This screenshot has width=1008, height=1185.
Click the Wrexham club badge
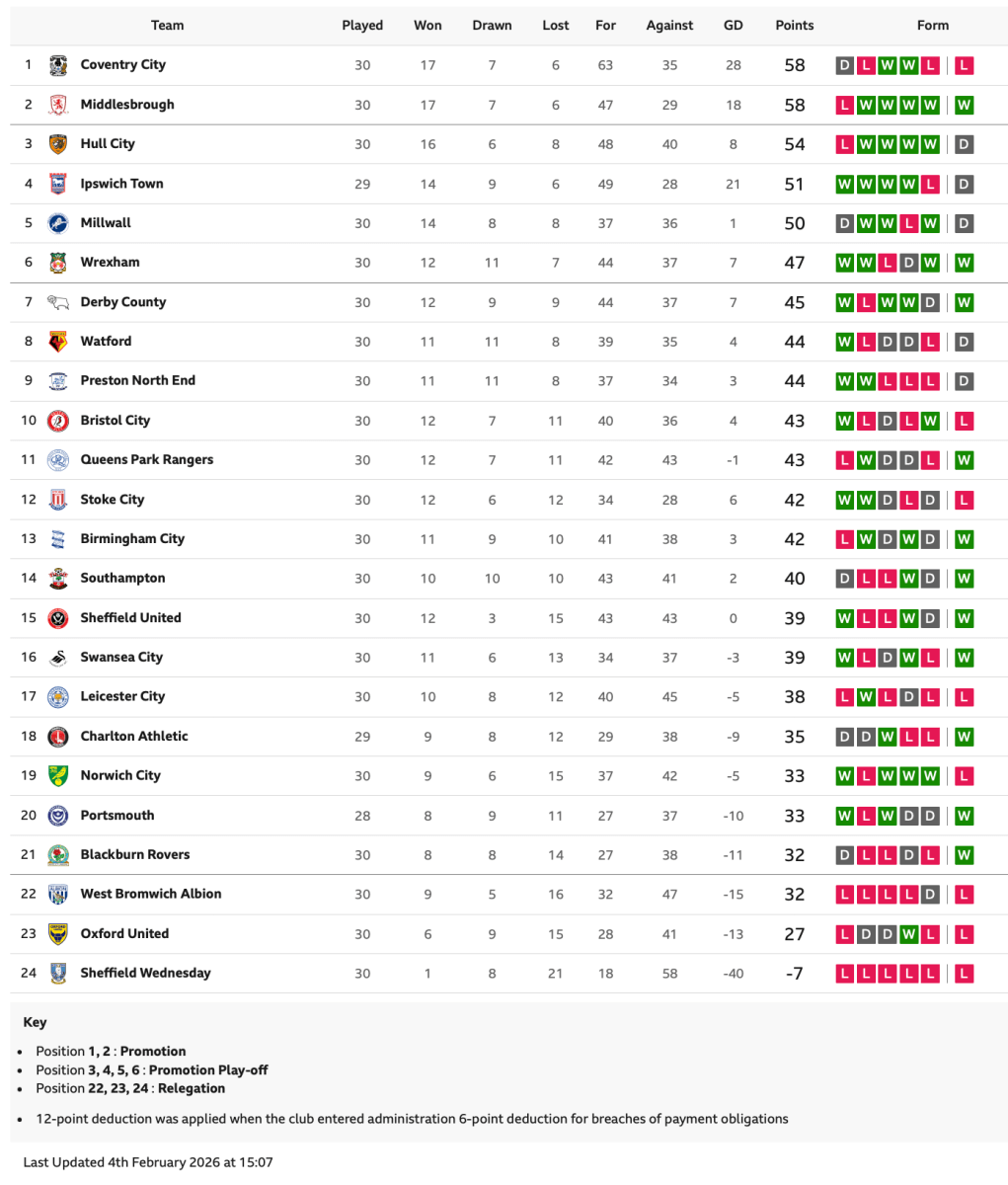click(x=58, y=263)
